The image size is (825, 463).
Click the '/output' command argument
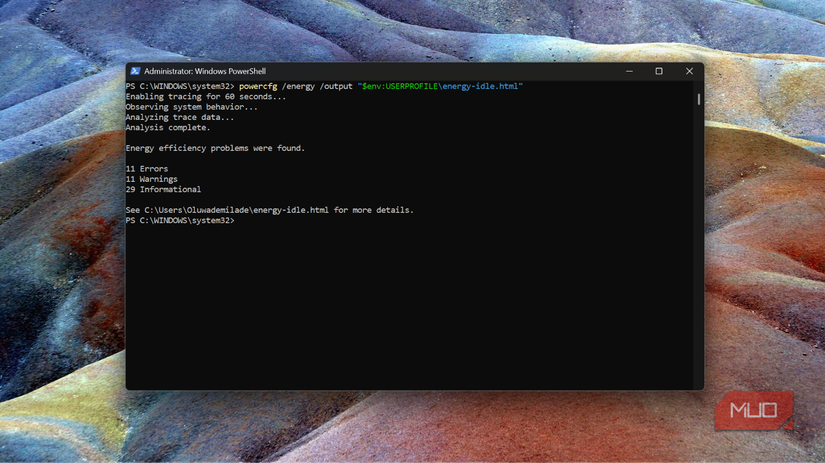336,86
